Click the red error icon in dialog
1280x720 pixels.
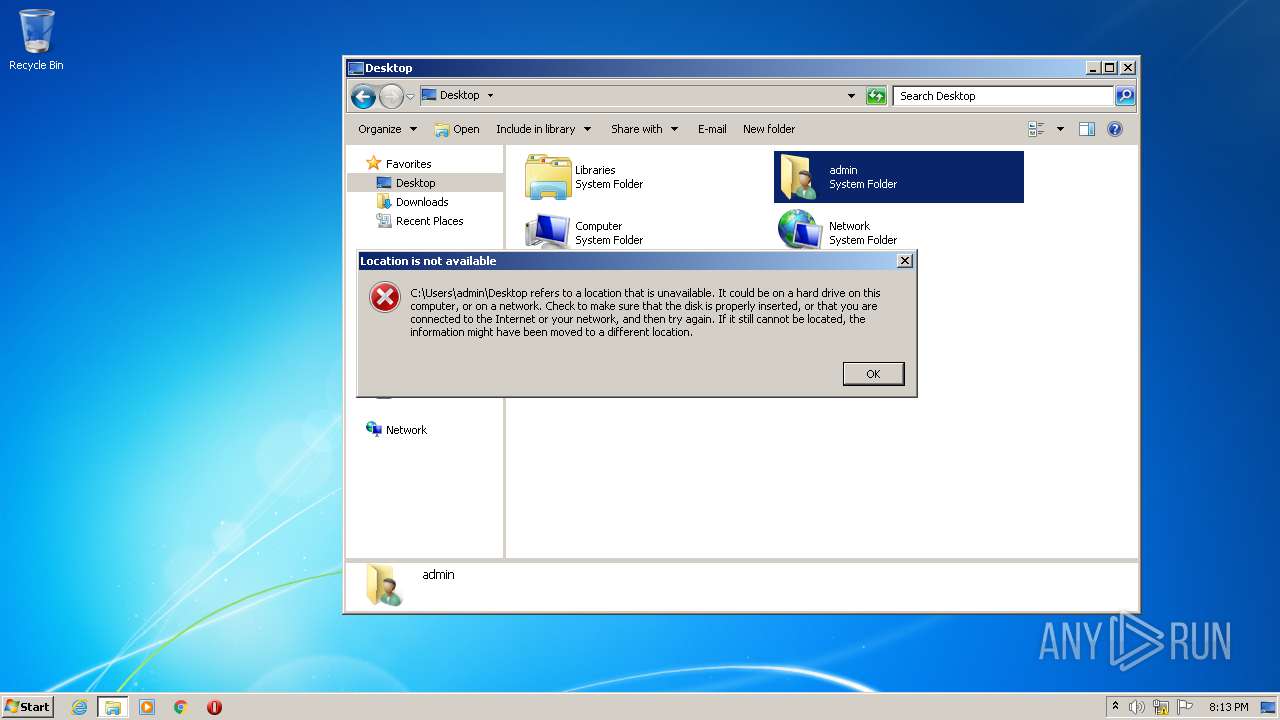tap(385, 297)
